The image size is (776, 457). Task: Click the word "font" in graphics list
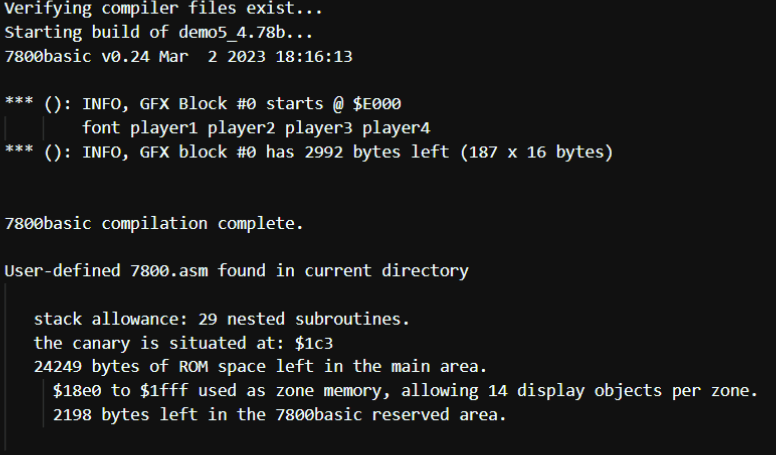(x=101, y=129)
